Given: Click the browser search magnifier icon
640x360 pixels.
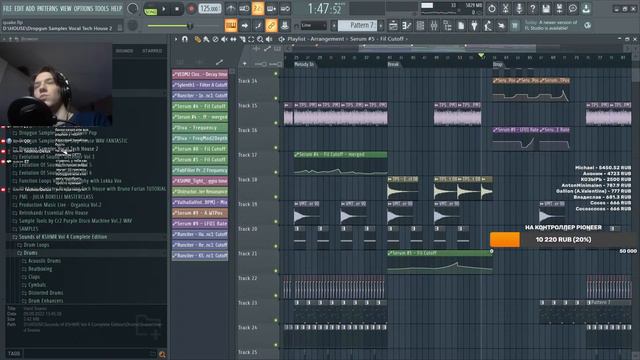Looking at the screenshot, I should pos(162,354).
